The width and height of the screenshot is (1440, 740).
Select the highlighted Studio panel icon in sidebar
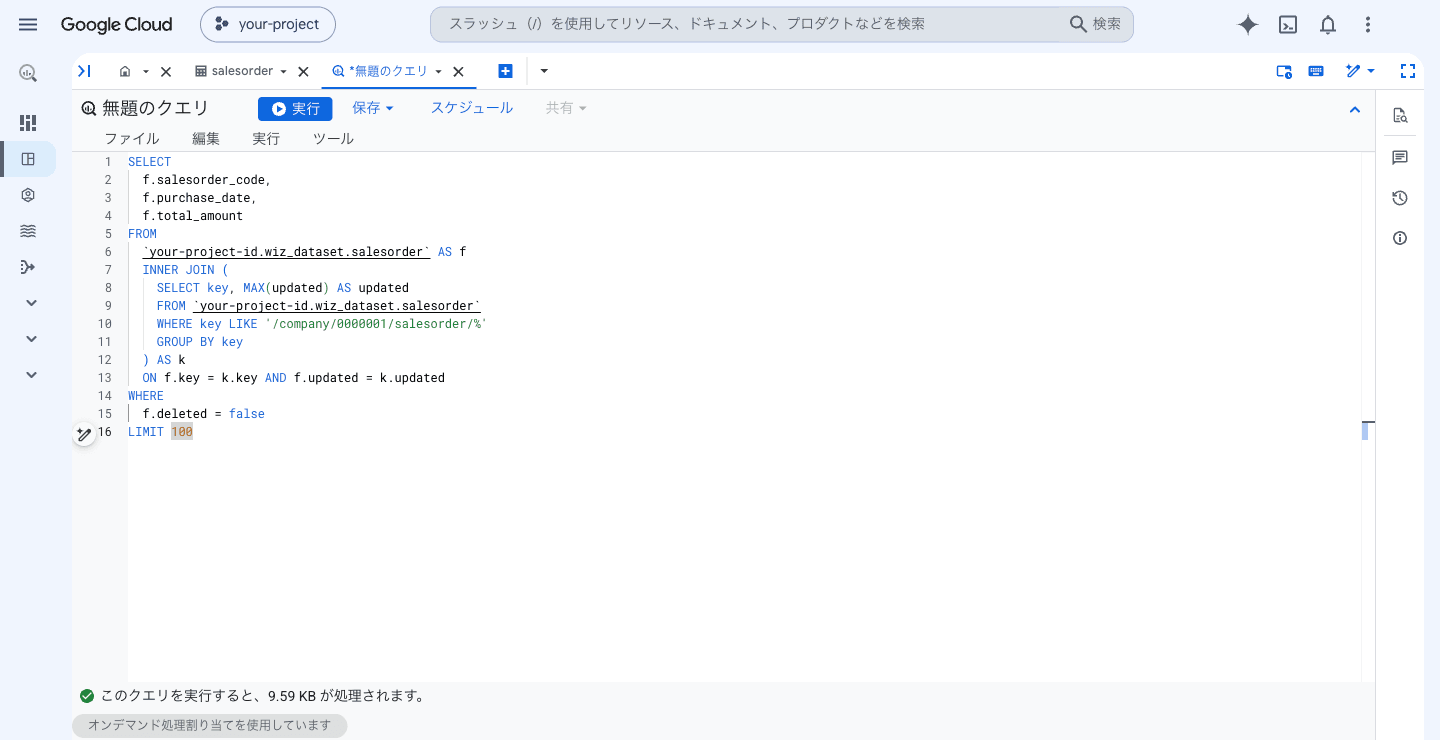click(28, 159)
